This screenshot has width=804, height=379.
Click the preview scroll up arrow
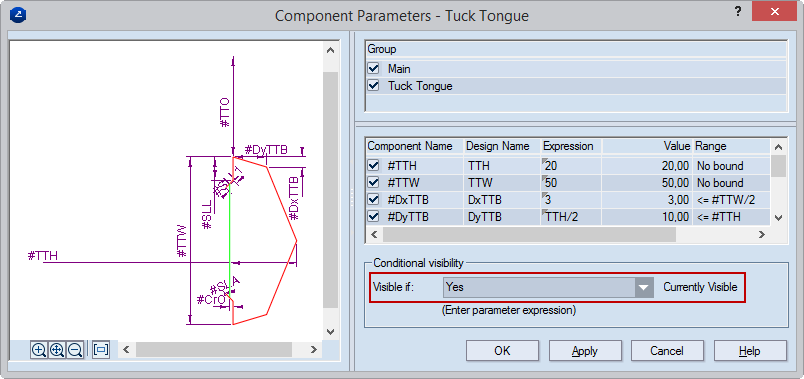coord(331,50)
